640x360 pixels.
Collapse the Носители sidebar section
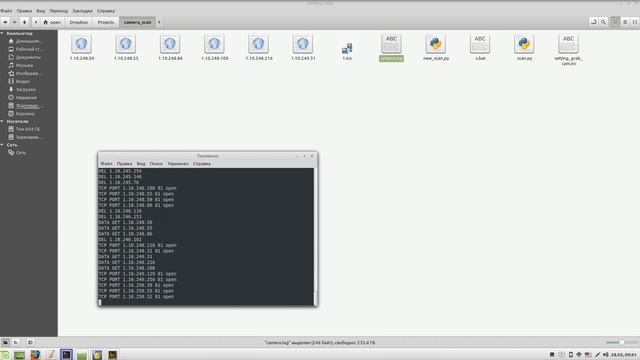pos(2,121)
